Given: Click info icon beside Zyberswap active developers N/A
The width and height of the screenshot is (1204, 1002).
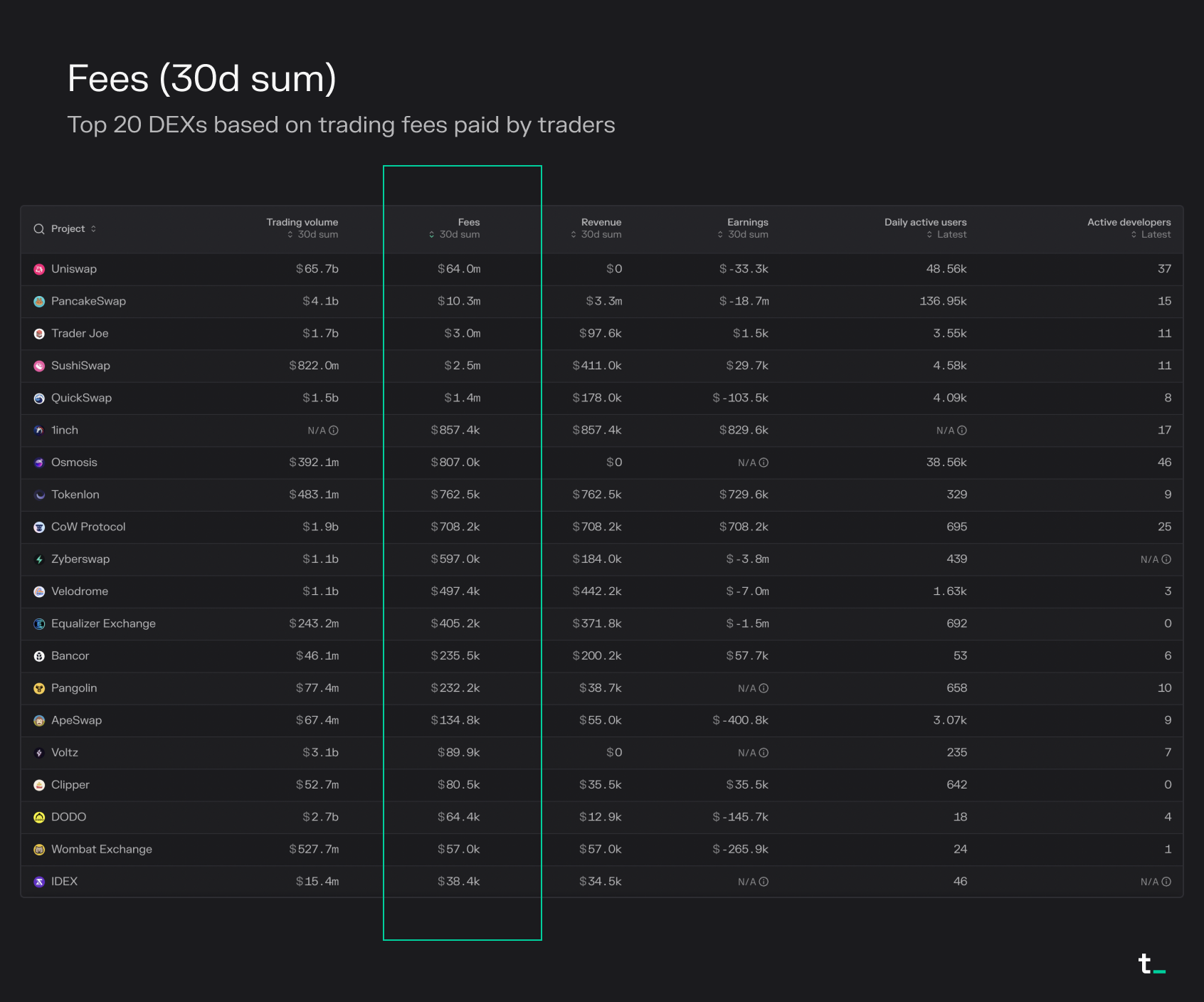Looking at the screenshot, I should pyautogui.click(x=1166, y=559).
